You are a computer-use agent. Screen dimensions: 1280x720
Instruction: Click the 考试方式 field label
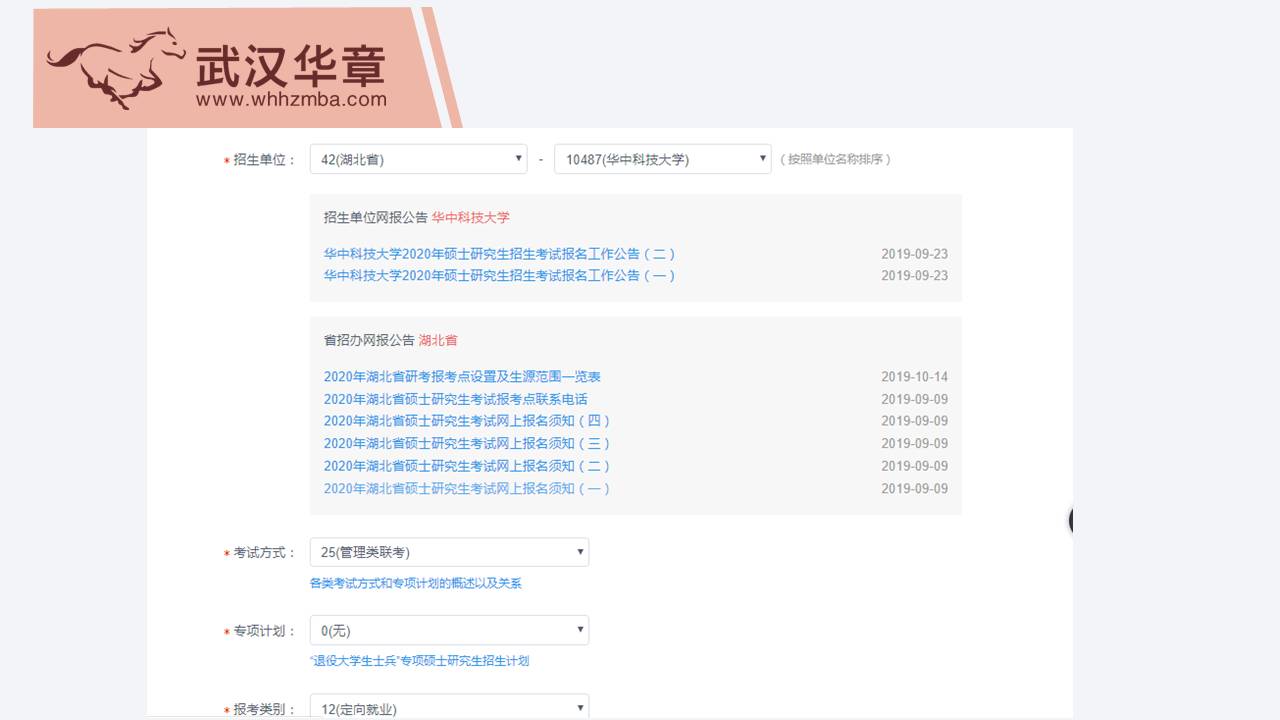[264, 553]
